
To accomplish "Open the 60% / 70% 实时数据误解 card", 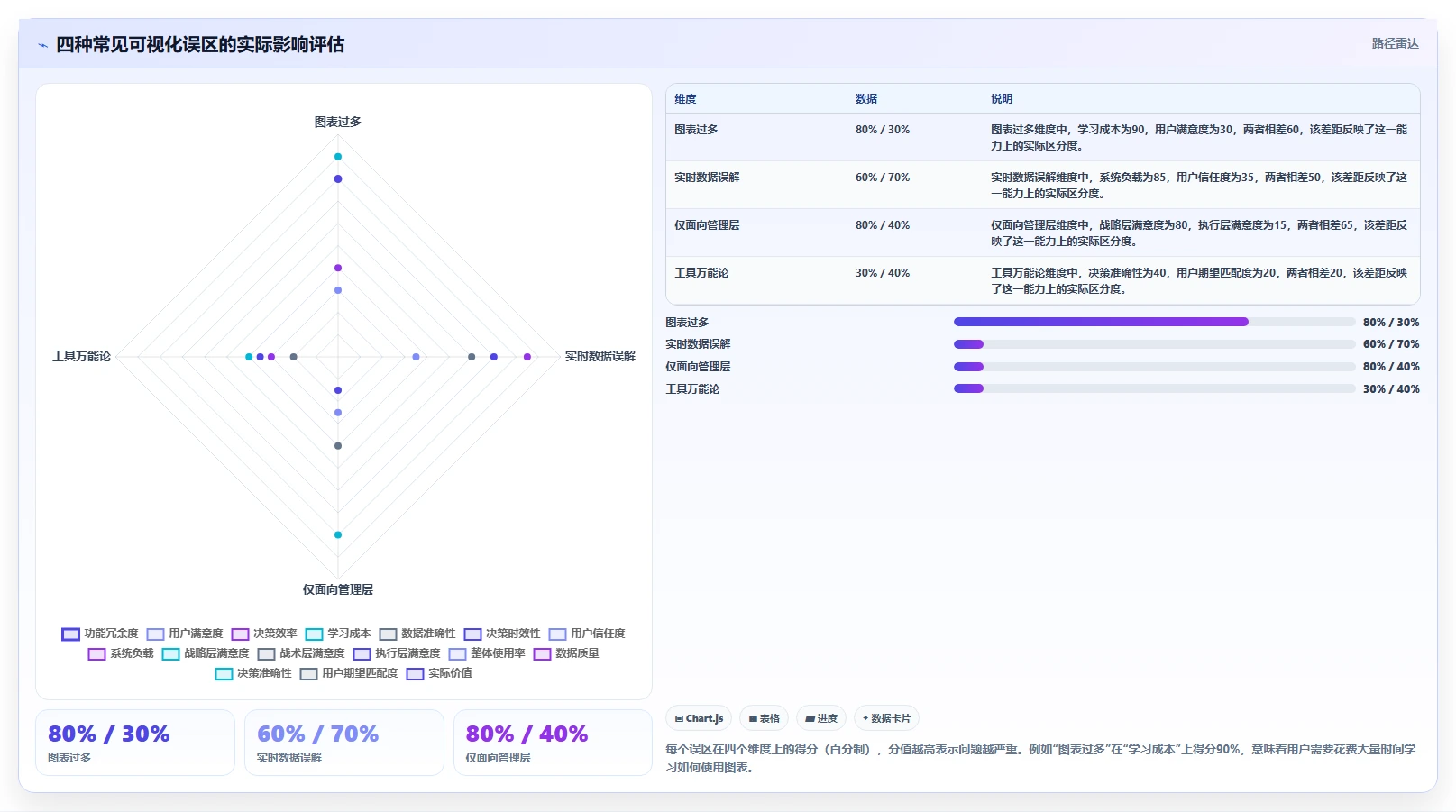I will pos(344,743).
